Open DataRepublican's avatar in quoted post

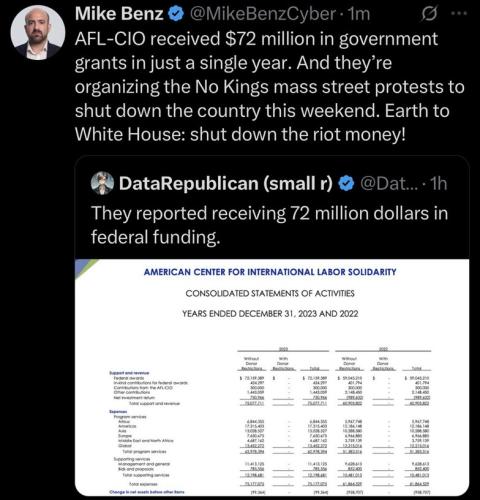coord(102,183)
